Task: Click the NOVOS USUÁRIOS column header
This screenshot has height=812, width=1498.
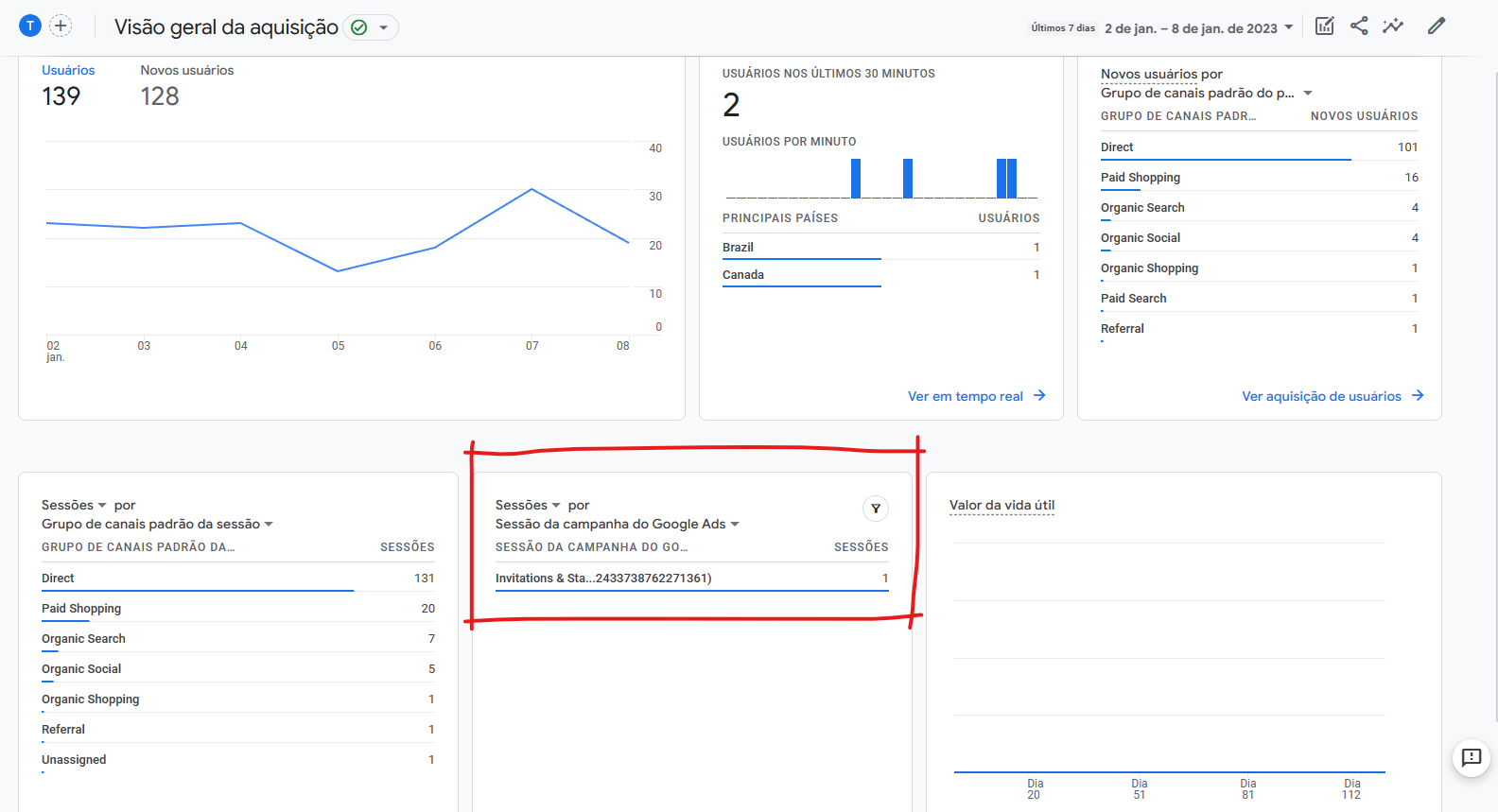Action: point(1364,116)
